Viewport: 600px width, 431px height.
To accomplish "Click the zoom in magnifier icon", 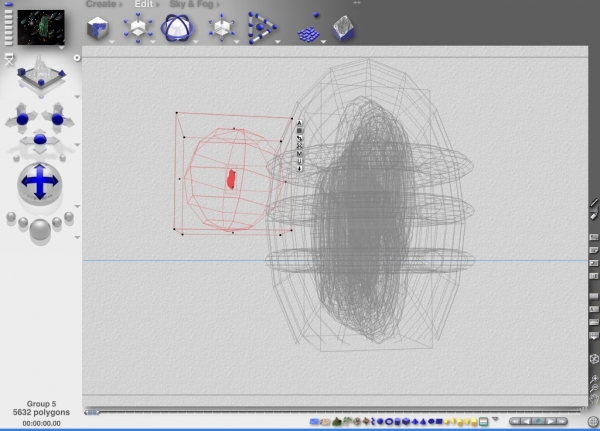I will (x=594, y=379).
